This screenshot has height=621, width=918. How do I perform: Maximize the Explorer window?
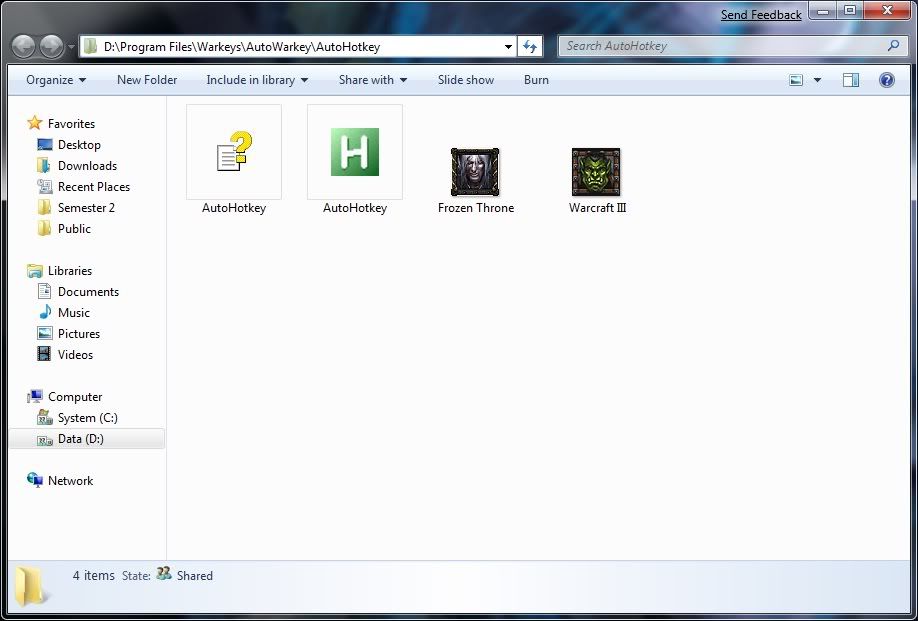[850, 10]
